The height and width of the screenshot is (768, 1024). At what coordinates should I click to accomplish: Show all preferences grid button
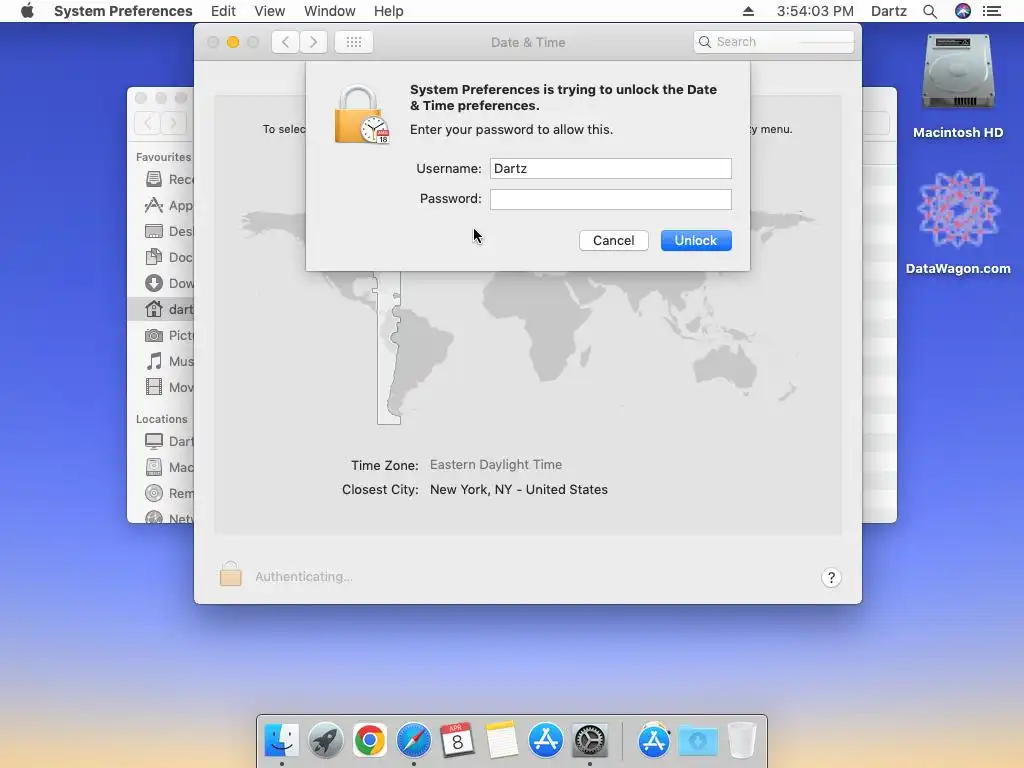(x=353, y=42)
